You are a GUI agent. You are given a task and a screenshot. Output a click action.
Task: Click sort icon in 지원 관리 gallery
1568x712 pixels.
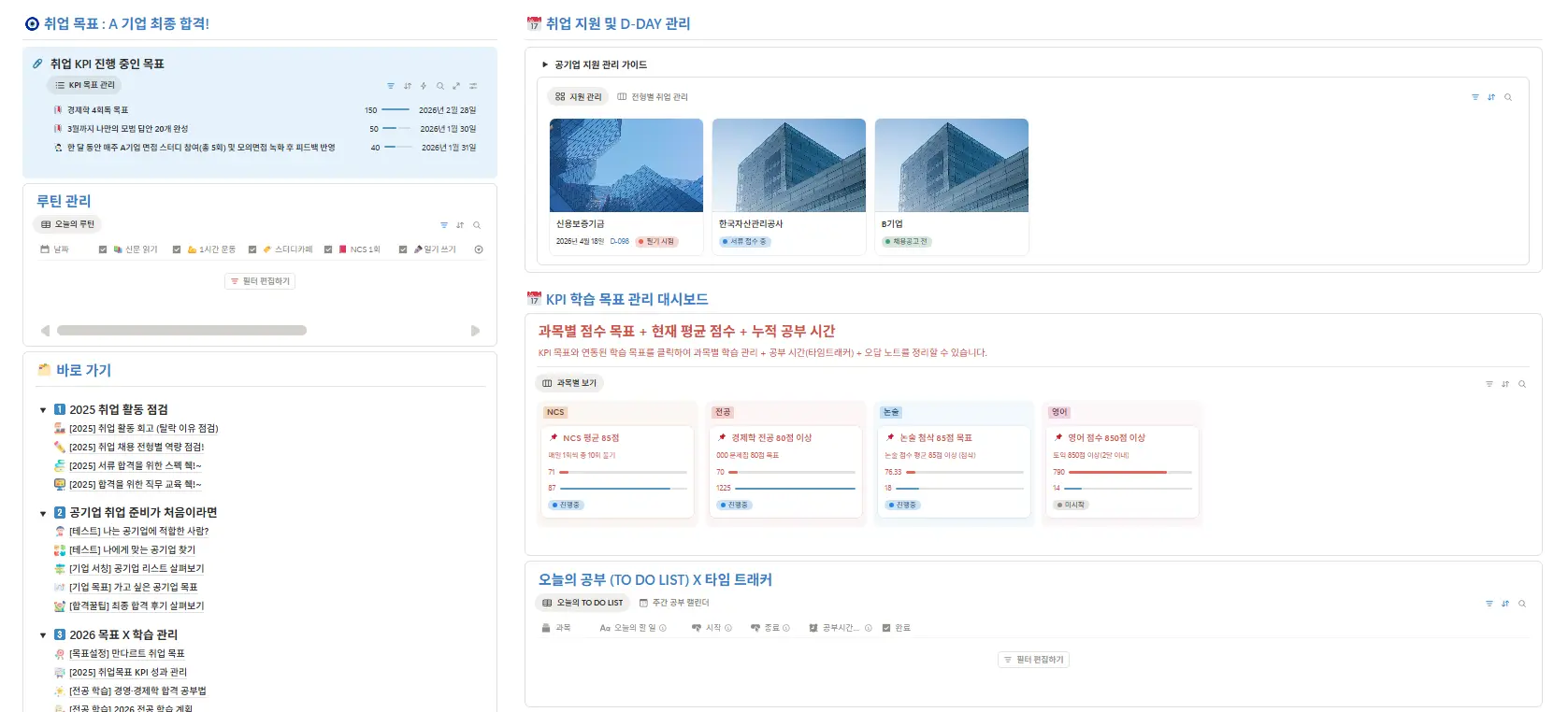pos(1491,97)
